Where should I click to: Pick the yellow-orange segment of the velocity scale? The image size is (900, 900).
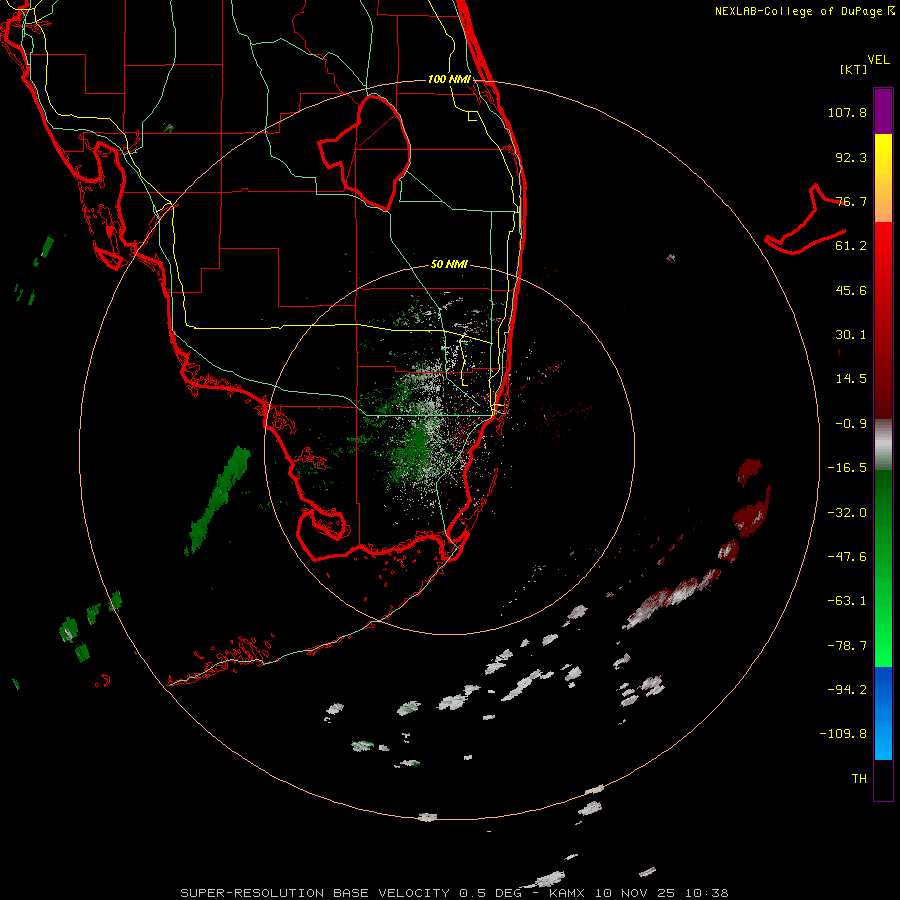tap(883, 178)
